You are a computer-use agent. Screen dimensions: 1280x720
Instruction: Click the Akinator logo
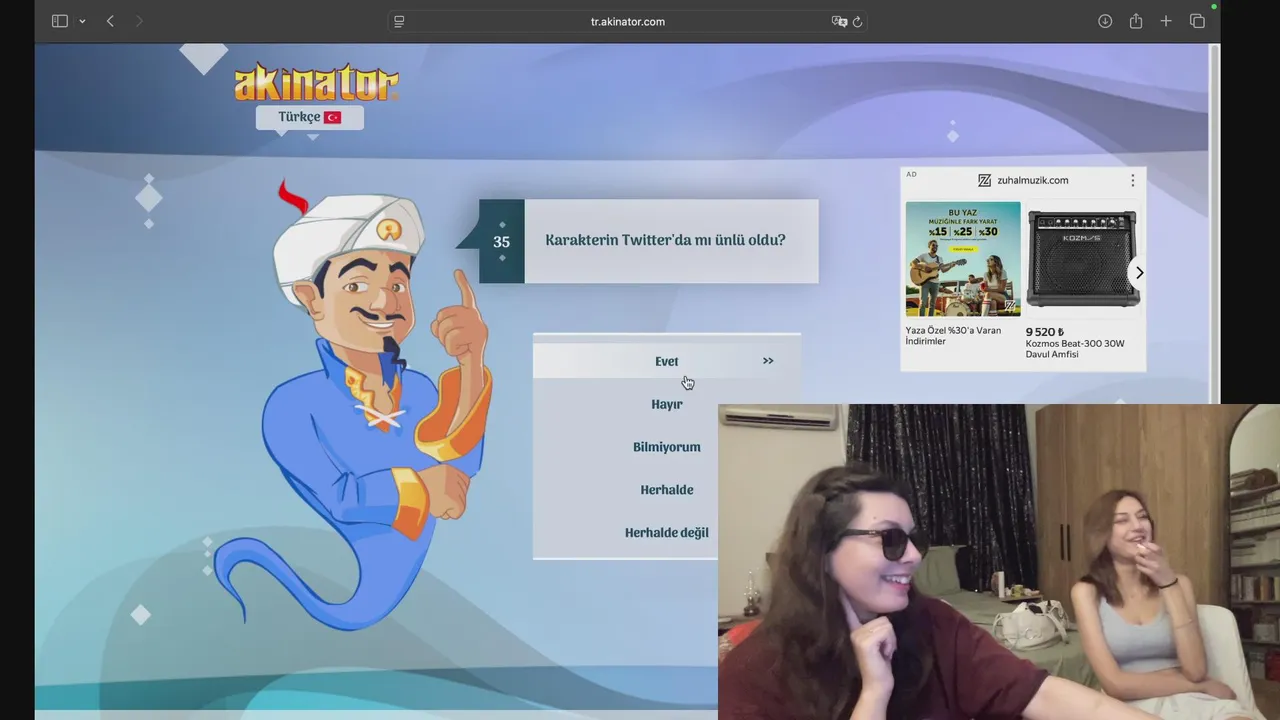pos(316,84)
